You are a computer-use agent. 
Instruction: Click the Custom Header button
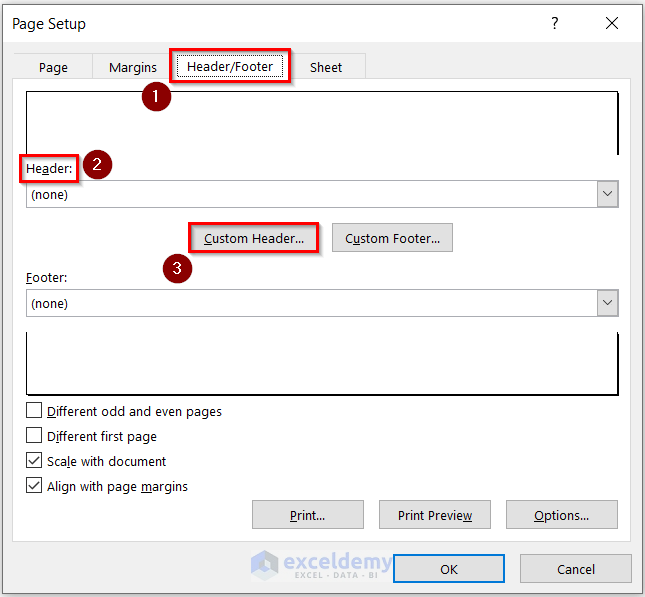click(x=253, y=238)
